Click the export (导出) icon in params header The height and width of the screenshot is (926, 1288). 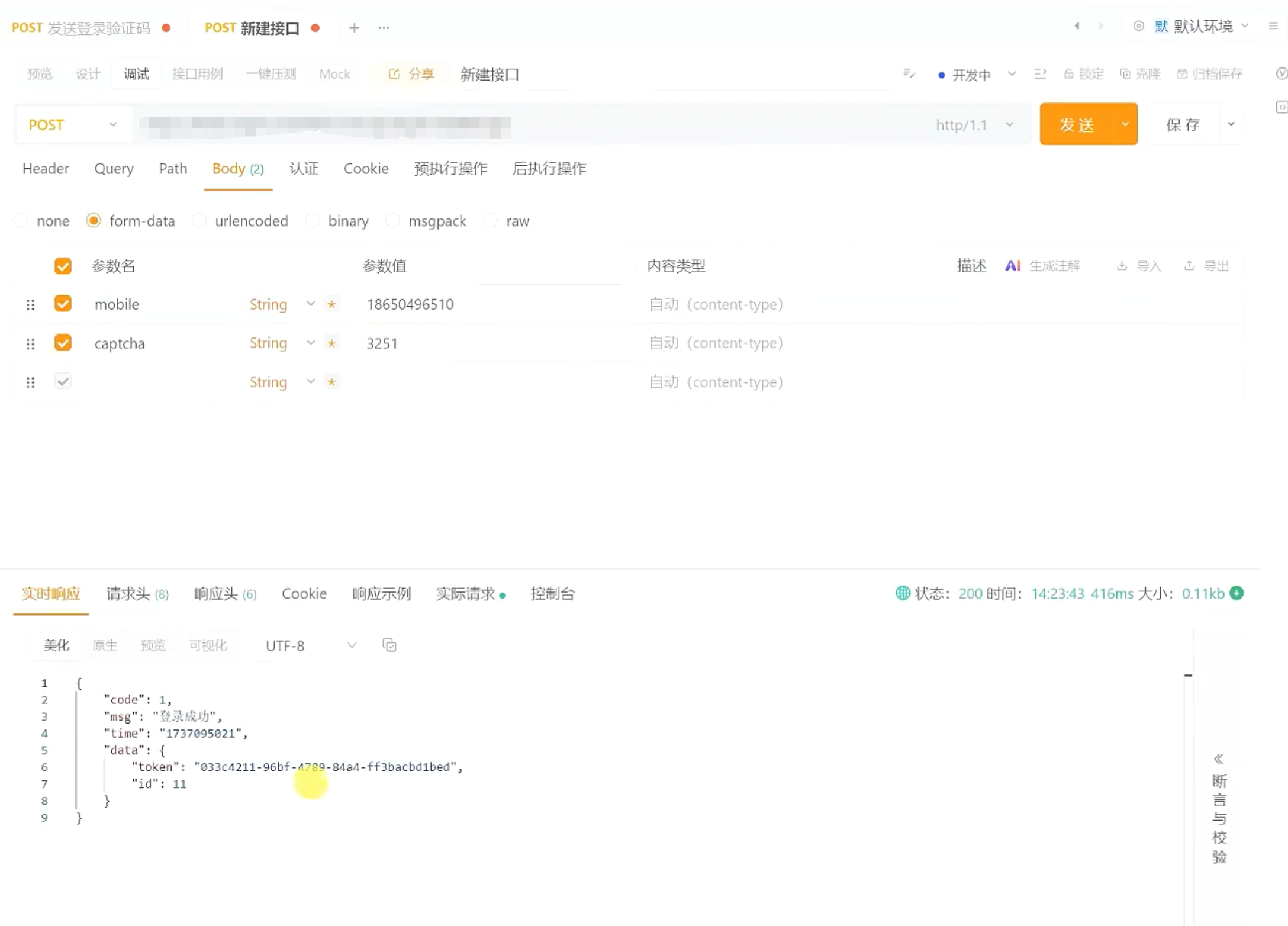1189,266
